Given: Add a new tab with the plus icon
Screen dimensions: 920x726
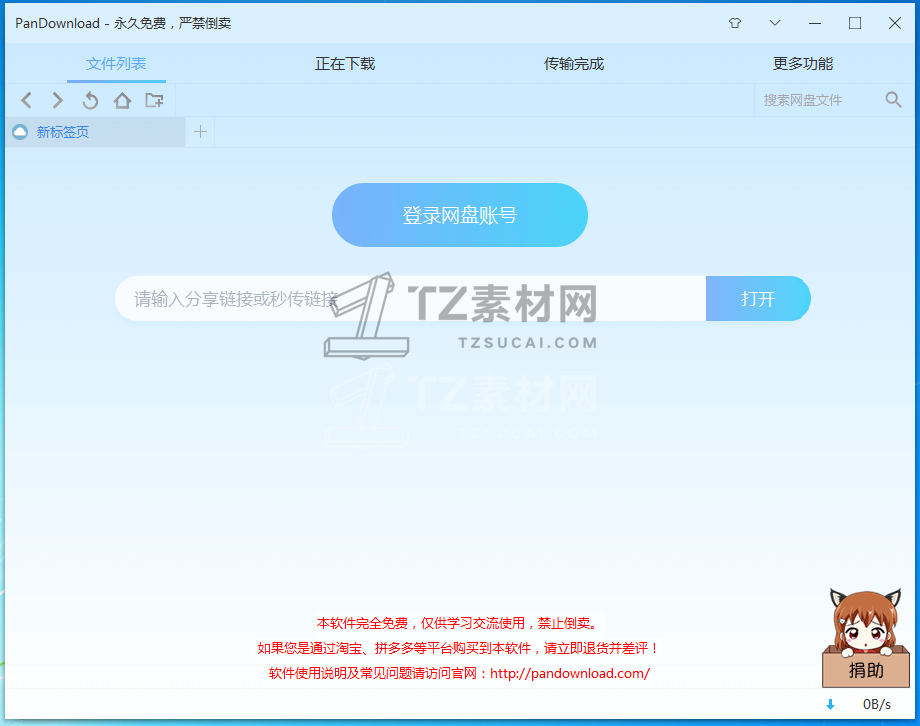Looking at the screenshot, I should pyautogui.click(x=200, y=131).
